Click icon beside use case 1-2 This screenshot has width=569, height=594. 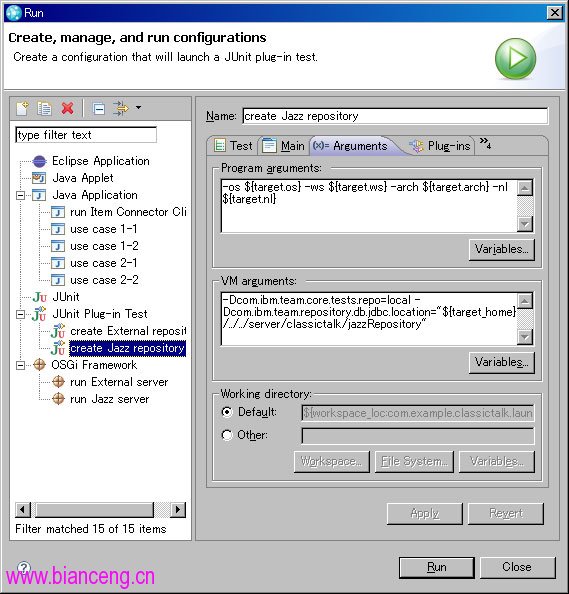click(x=58, y=246)
